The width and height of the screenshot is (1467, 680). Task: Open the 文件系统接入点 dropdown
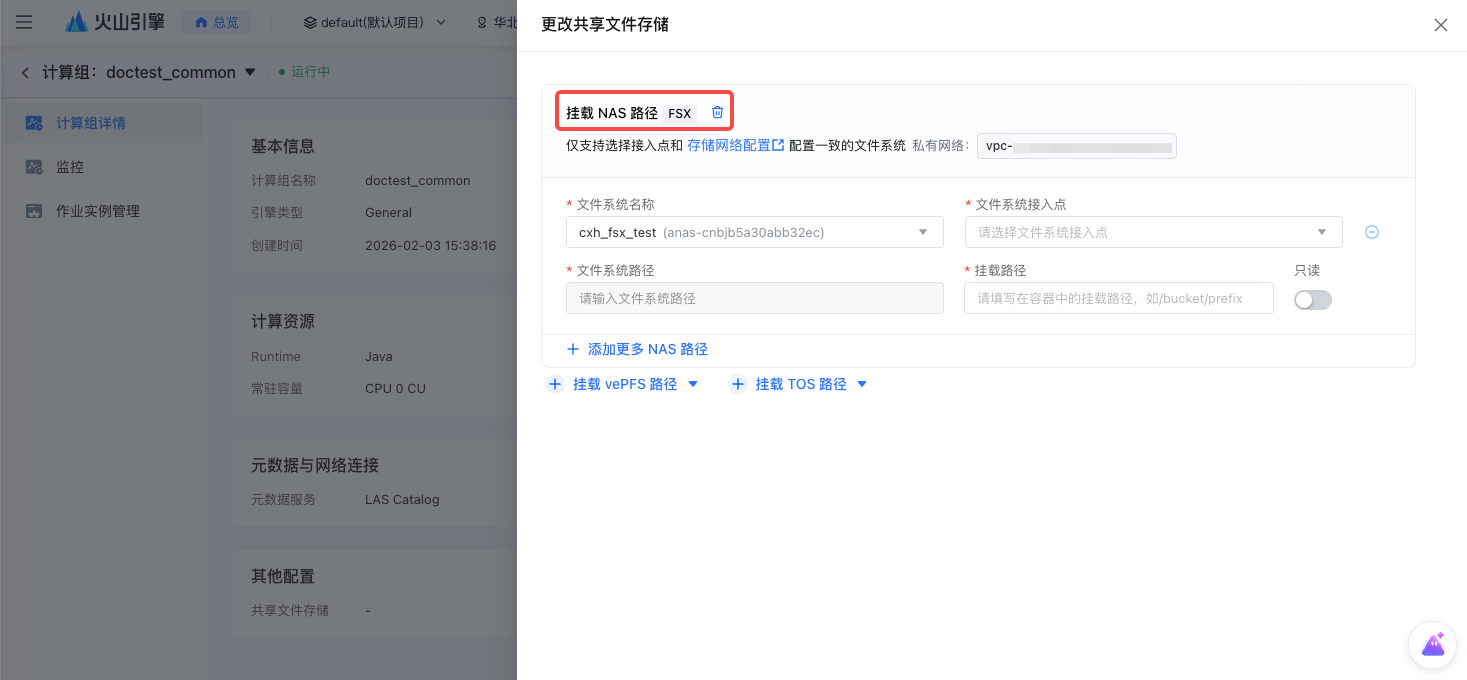pyautogui.click(x=1153, y=232)
